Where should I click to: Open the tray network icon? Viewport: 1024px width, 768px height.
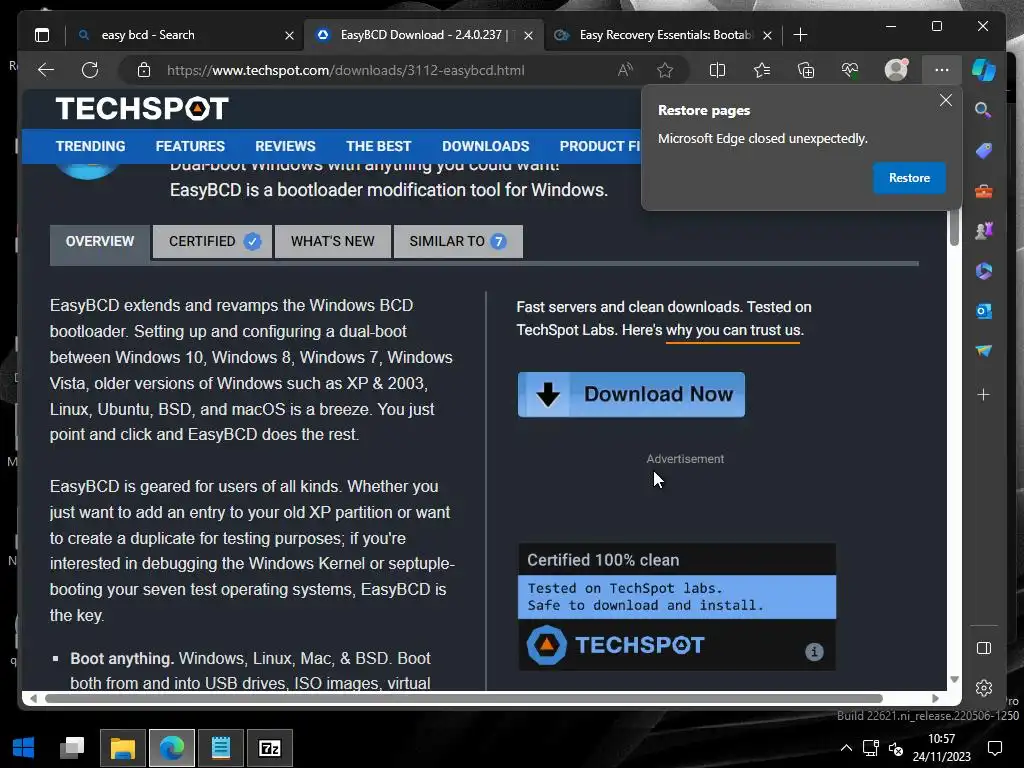point(871,748)
